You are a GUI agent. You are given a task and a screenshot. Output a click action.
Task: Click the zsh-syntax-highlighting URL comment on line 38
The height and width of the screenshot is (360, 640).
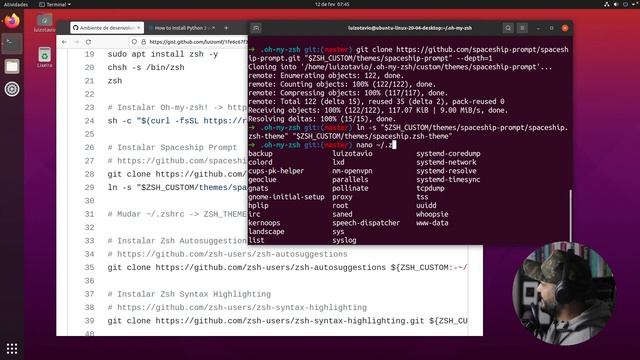(237, 307)
